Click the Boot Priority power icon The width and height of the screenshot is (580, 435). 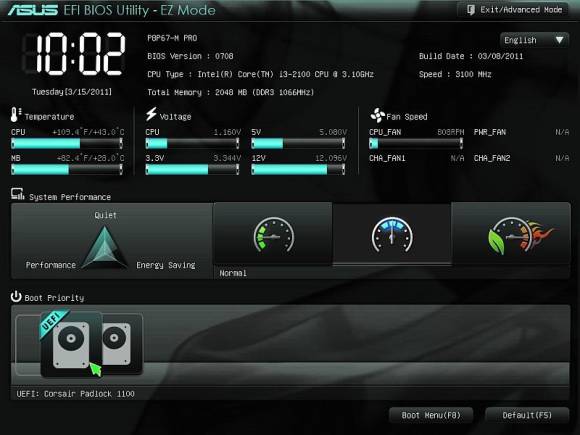(x=16, y=296)
